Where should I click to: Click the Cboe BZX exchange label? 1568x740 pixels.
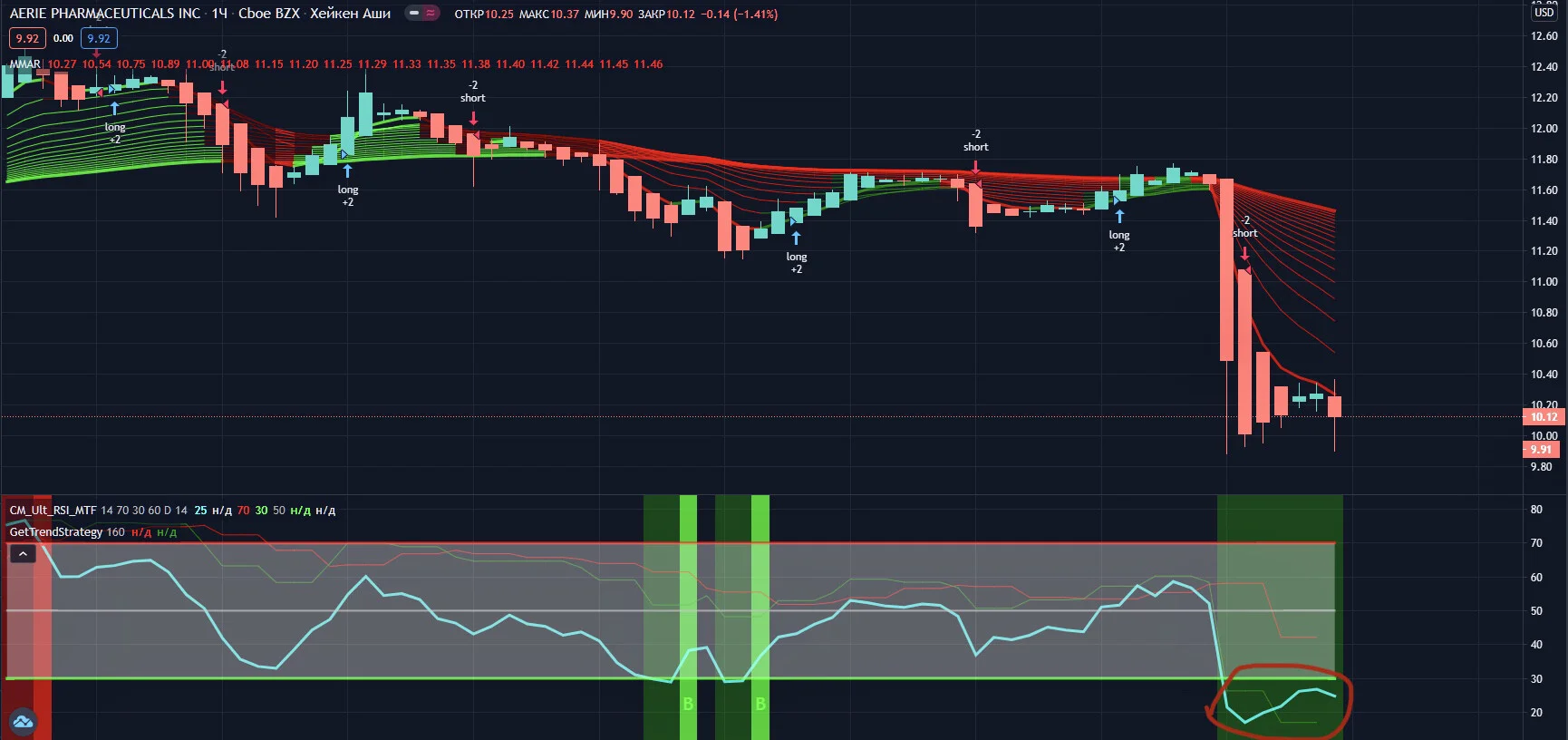[x=269, y=14]
